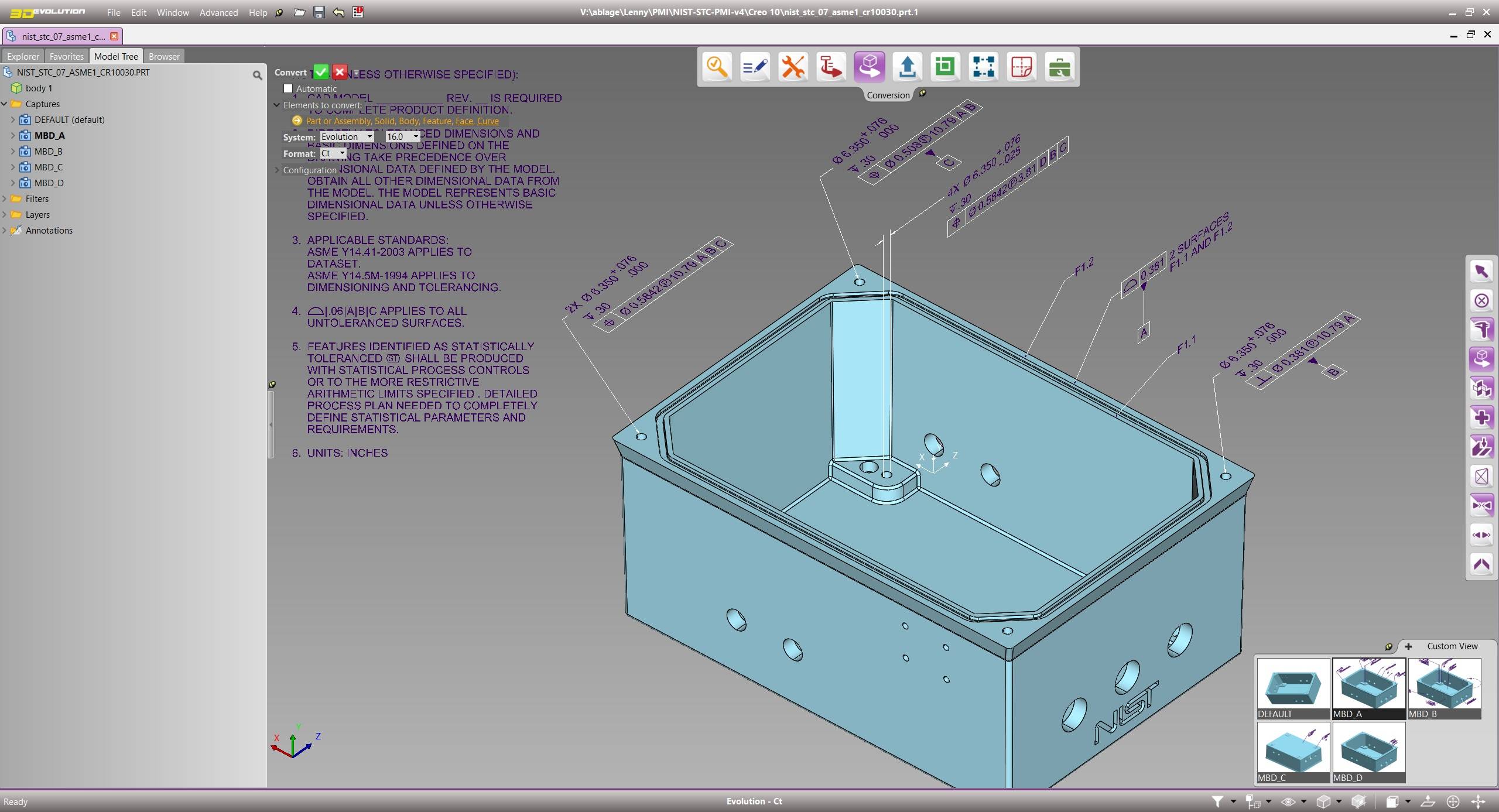This screenshot has width=1499, height=812.
Task: Confirm conversion with green check button
Action: 321,72
